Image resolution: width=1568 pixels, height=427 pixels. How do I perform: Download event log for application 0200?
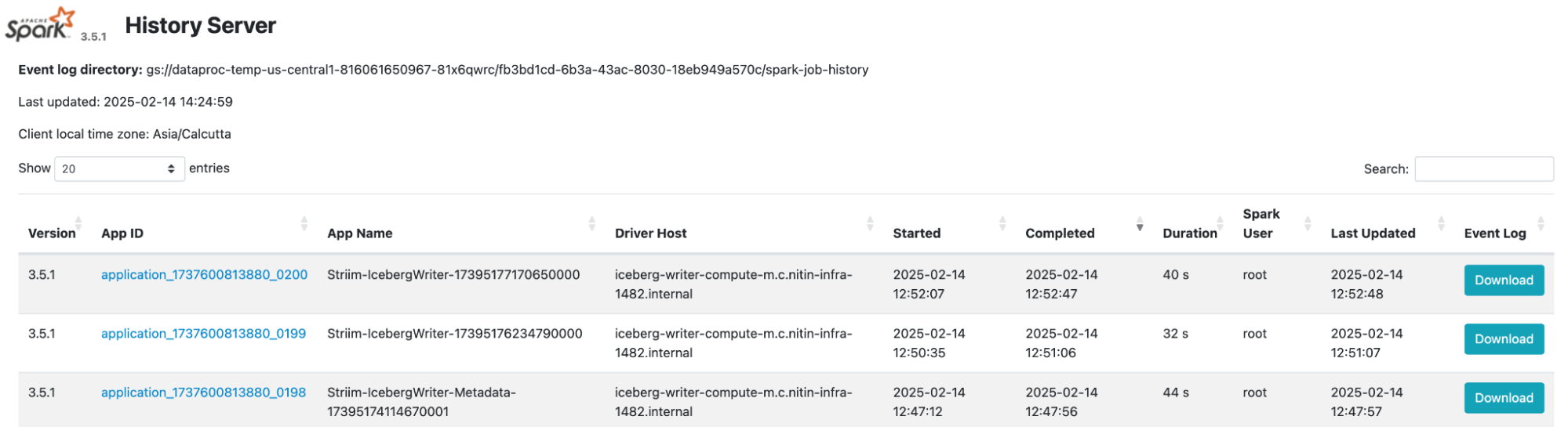point(1503,280)
